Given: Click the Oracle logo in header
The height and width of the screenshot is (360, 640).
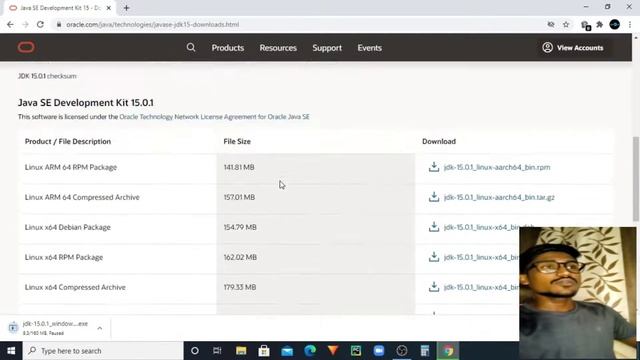Looking at the screenshot, I should click(26, 47).
